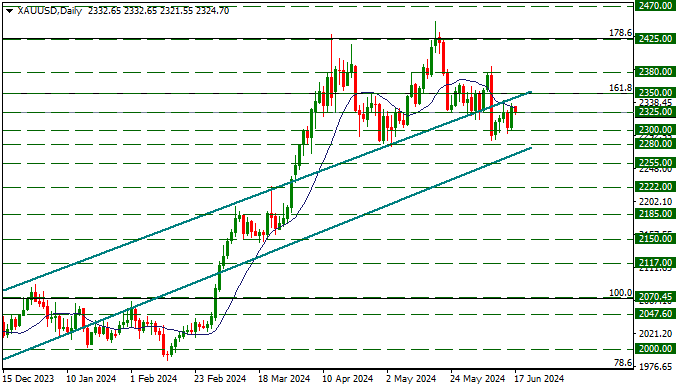
Task: Click the 178.6 Fibonacci level text
Action: click(620, 33)
